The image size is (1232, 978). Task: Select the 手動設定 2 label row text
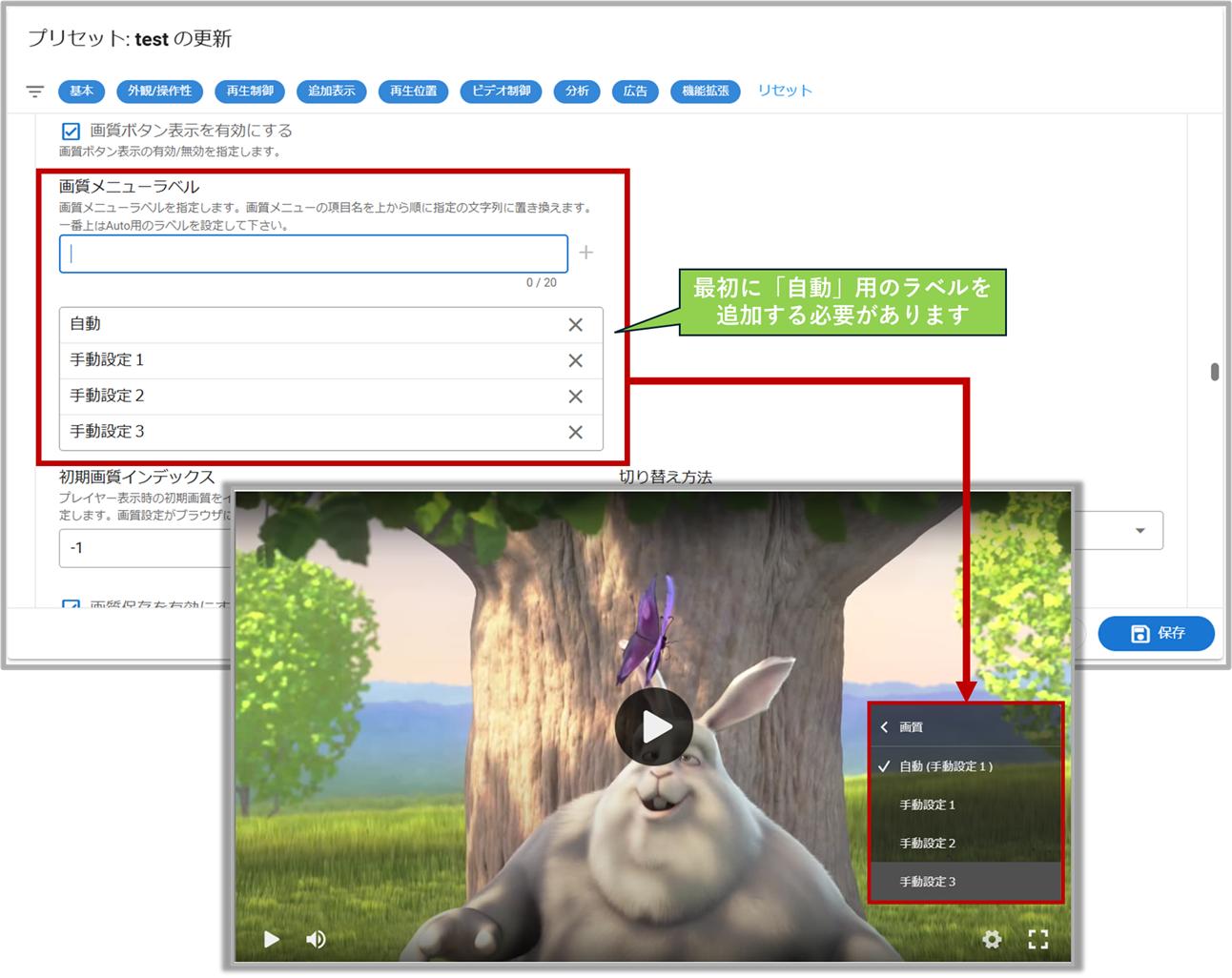(107, 396)
